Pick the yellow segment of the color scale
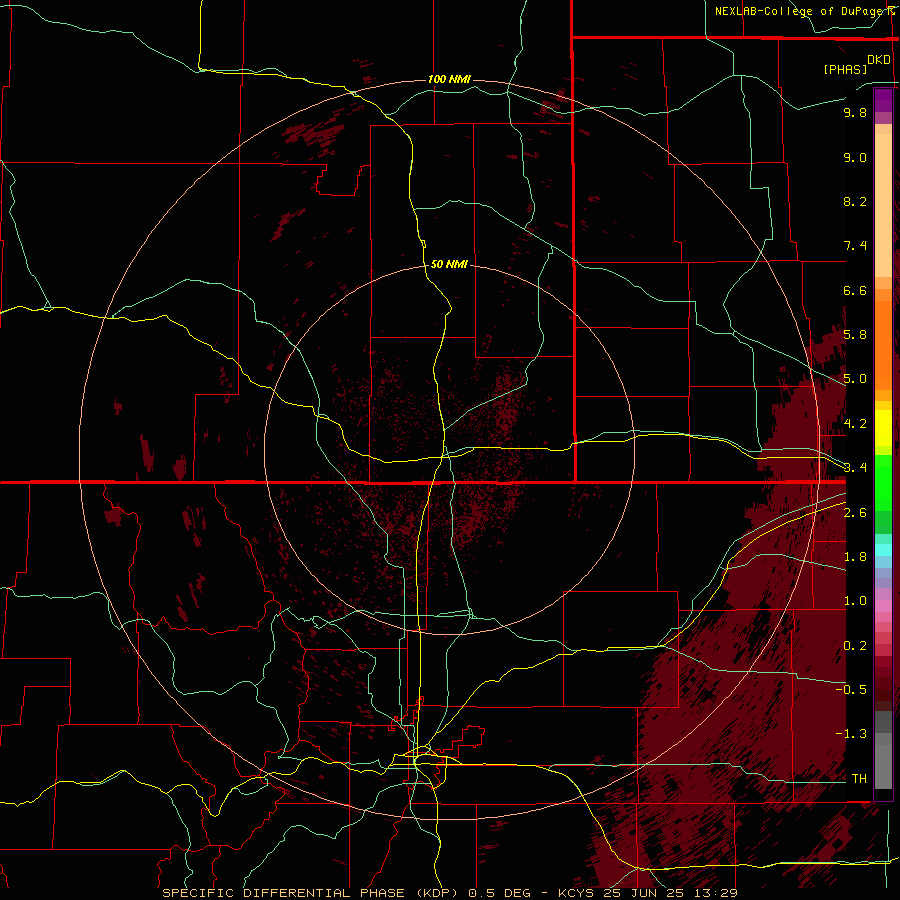Screen dimensions: 900x900 coord(883,428)
